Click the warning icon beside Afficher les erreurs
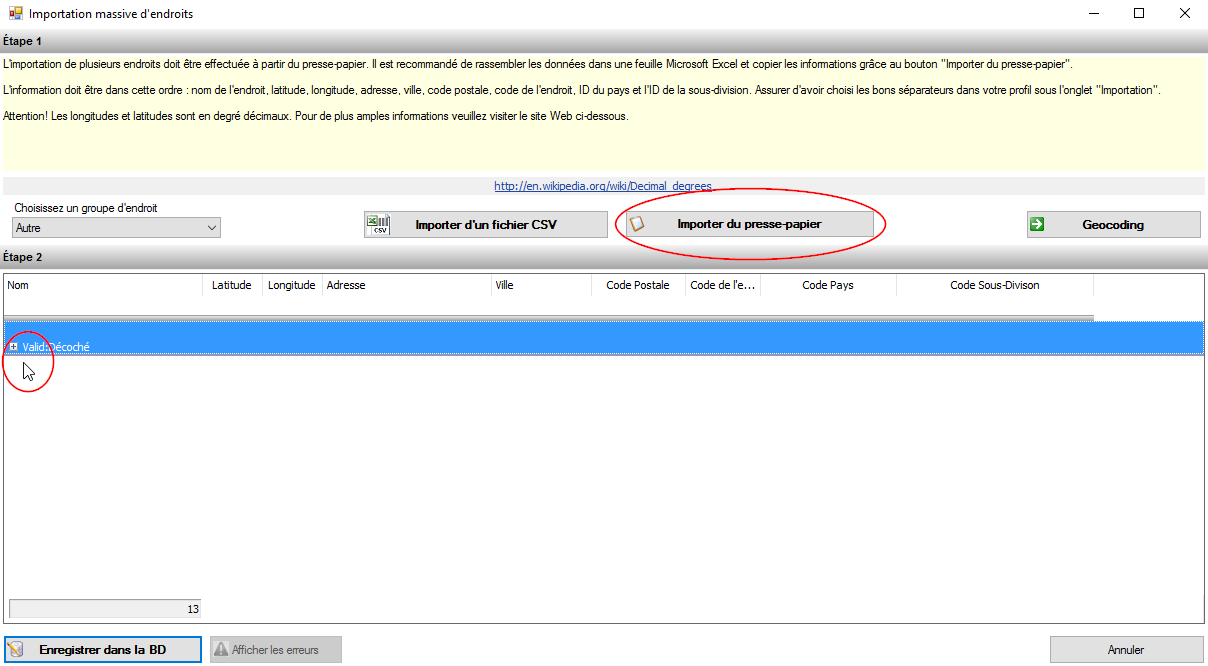 pos(220,650)
